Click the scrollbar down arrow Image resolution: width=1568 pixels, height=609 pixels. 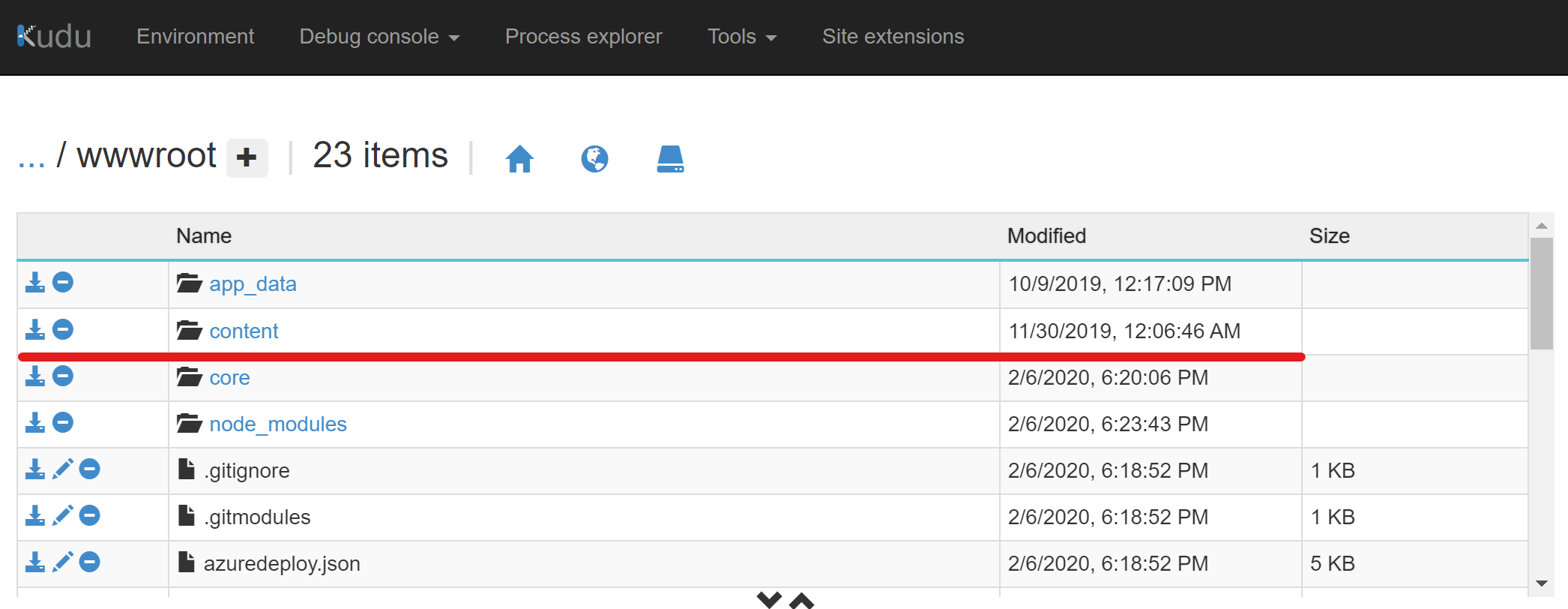(x=1542, y=583)
